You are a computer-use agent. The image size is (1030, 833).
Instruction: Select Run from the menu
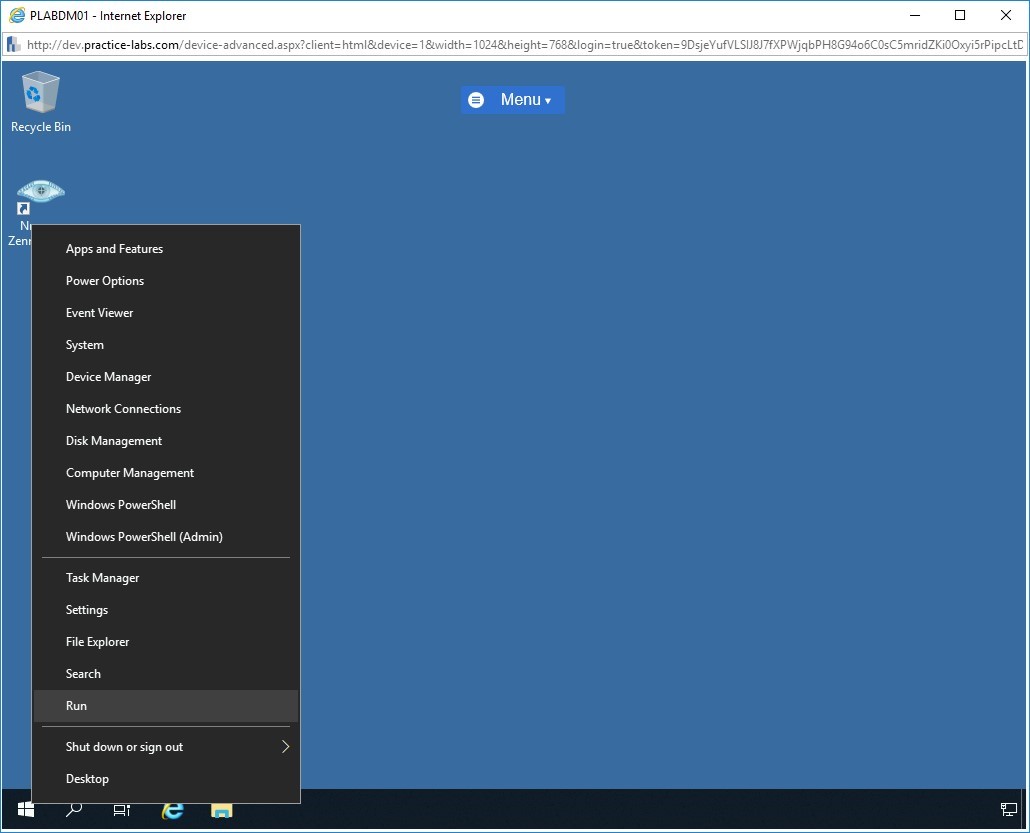(76, 705)
